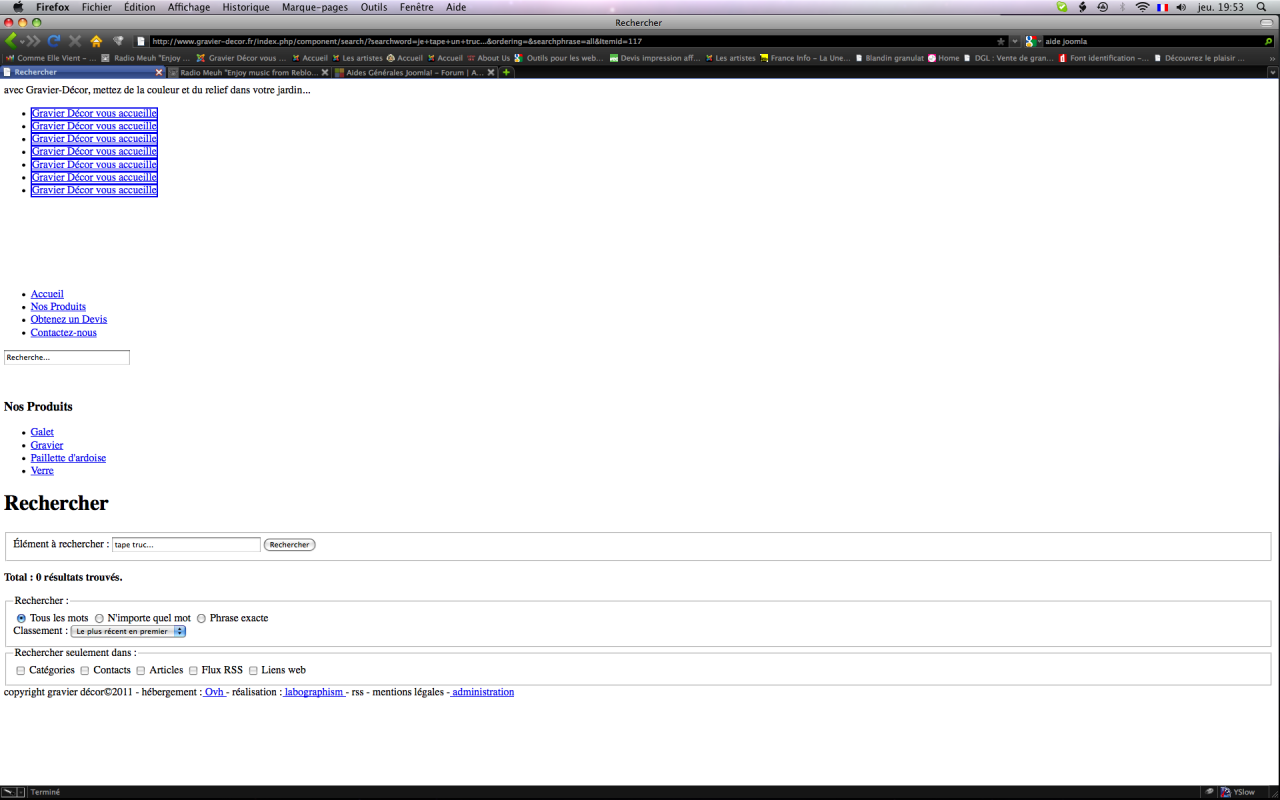Screen dimensions: 1280x800
Task: Open the Marque-pages menu
Action: [317, 7]
